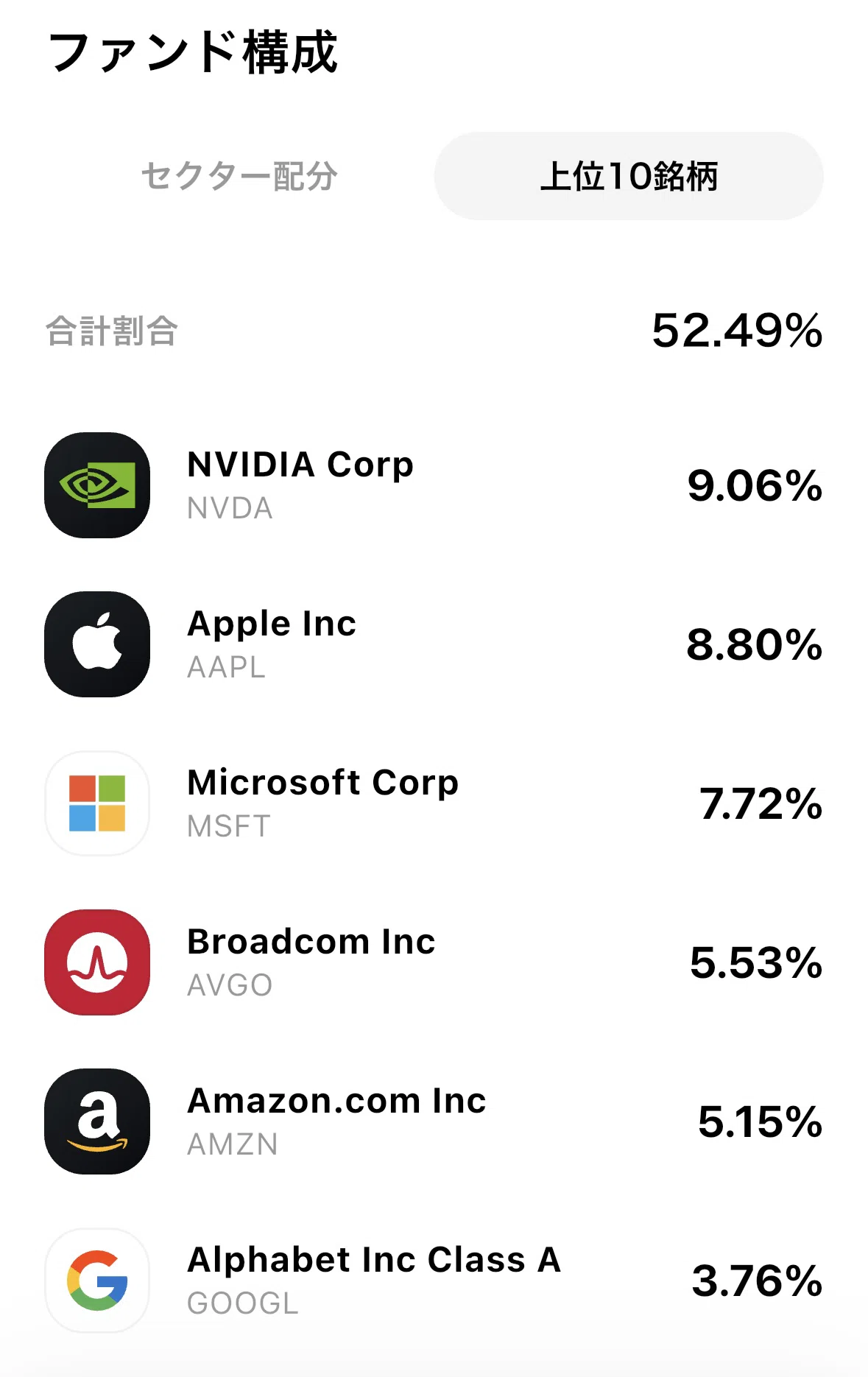Tap the Apple logo icon
Screen dimensions: 868x1377
click(x=97, y=644)
